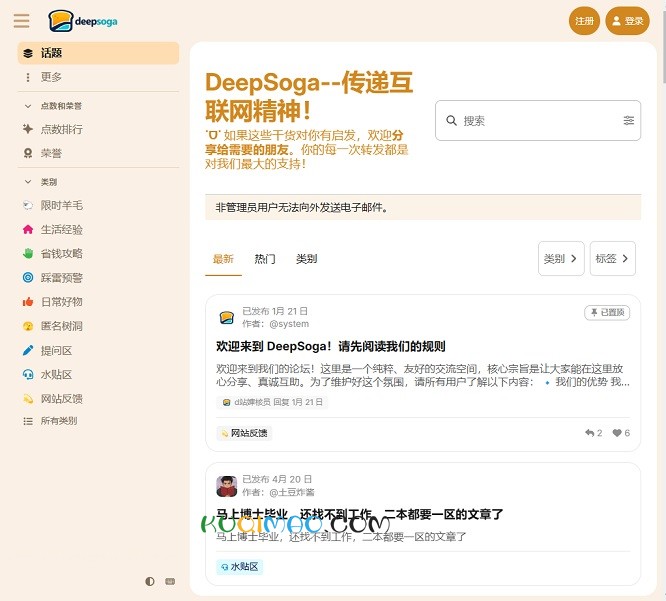Open the 类别 filter dropdown
Viewport: 666px width, 601px height.
[561, 259]
